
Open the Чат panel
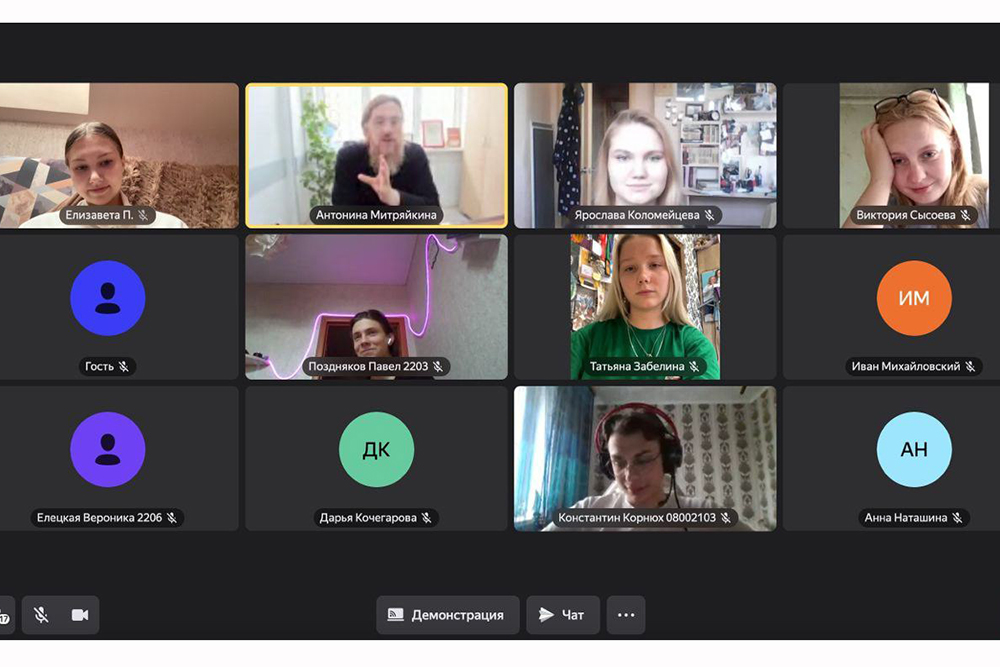click(x=562, y=615)
